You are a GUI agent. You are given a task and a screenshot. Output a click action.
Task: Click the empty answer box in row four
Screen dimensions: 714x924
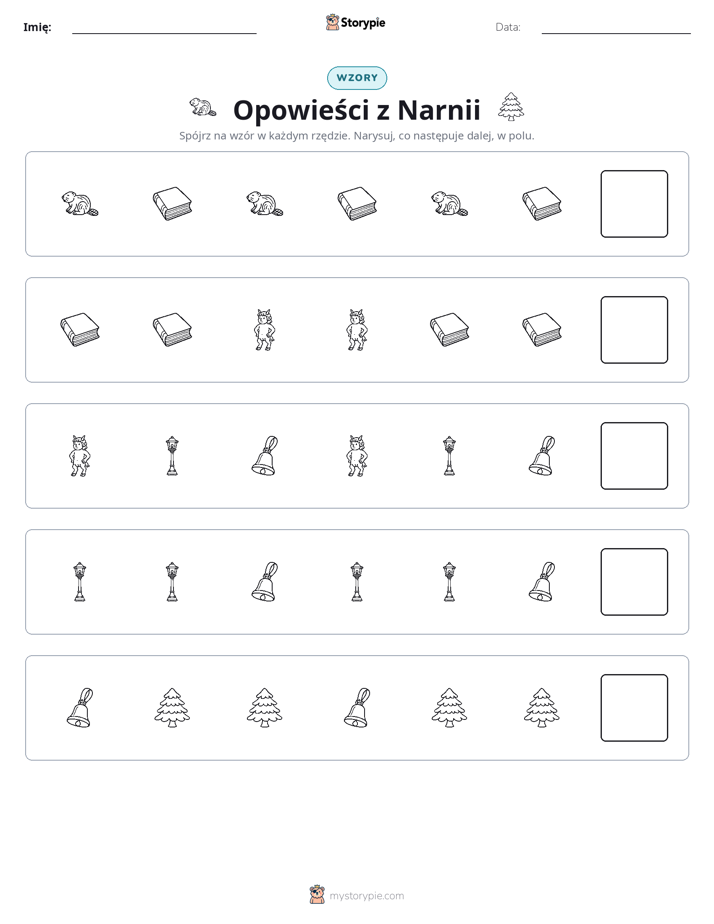[x=634, y=582]
